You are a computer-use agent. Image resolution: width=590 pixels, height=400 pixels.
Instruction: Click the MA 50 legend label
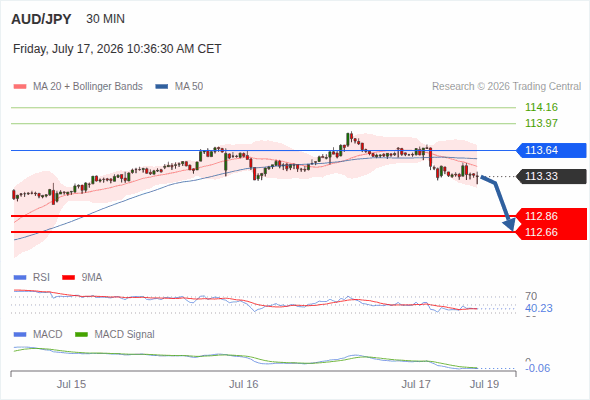pyautogui.click(x=189, y=87)
